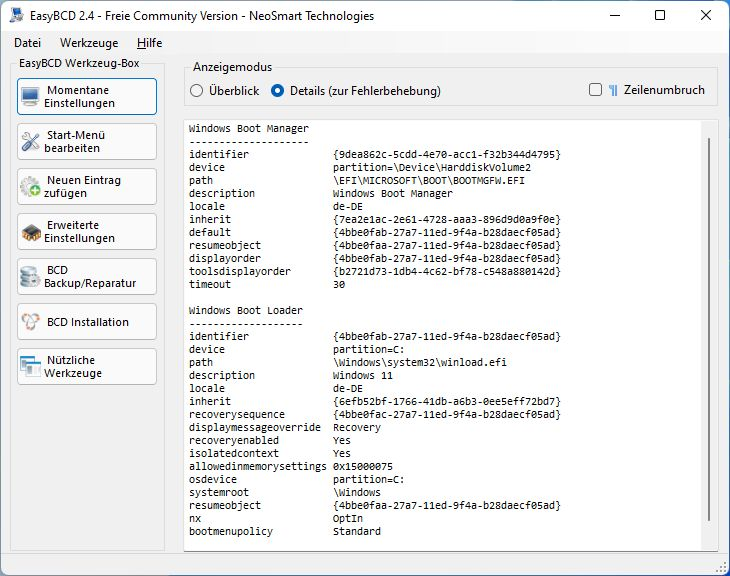Image resolution: width=730 pixels, height=576 pixels.
Task: Click the Boot Manager inherit GUID {7ea2e1ac...}
Action: tap(446, 219)
